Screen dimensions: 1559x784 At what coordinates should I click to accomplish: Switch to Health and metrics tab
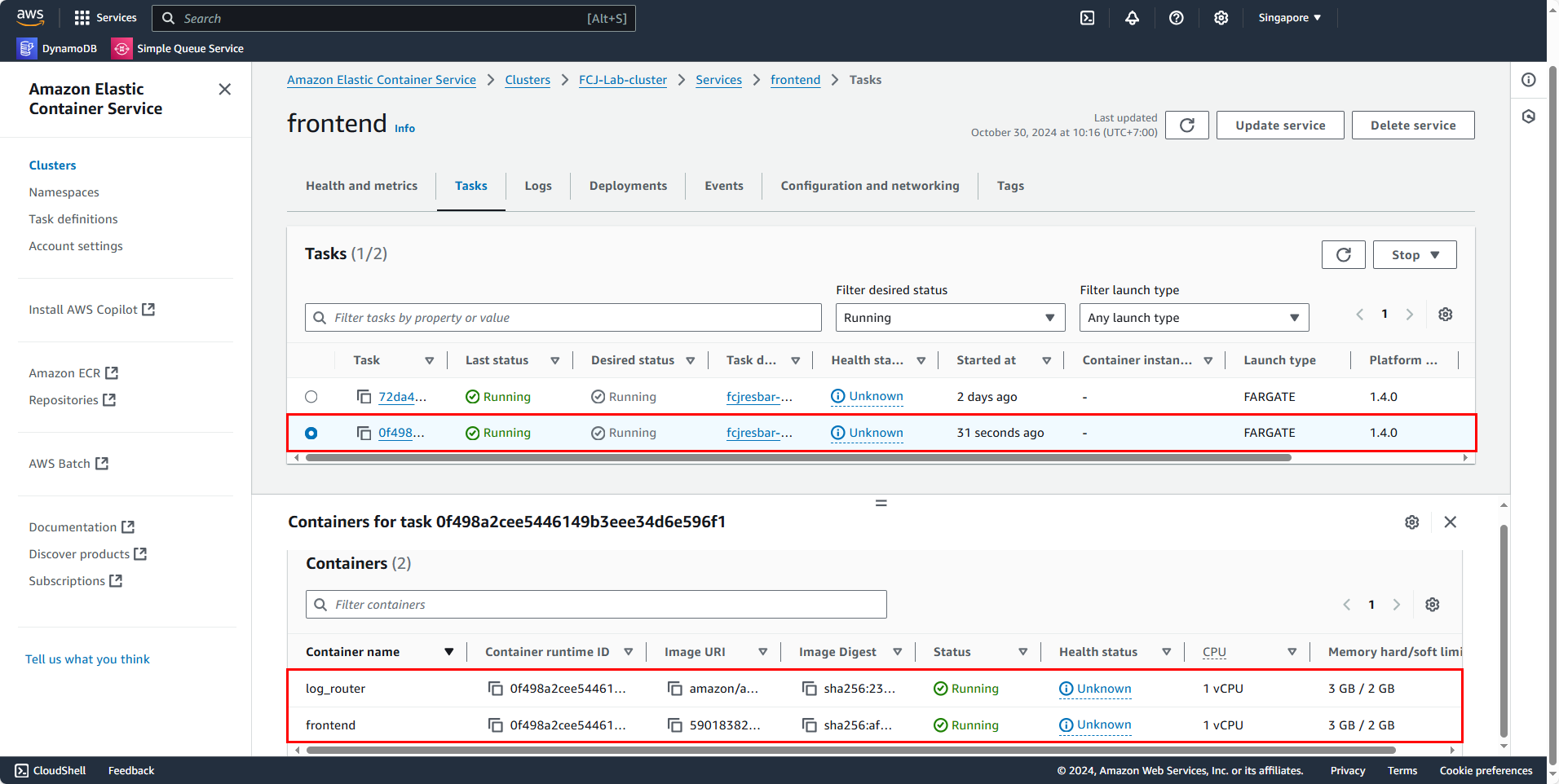pos(361,186)
